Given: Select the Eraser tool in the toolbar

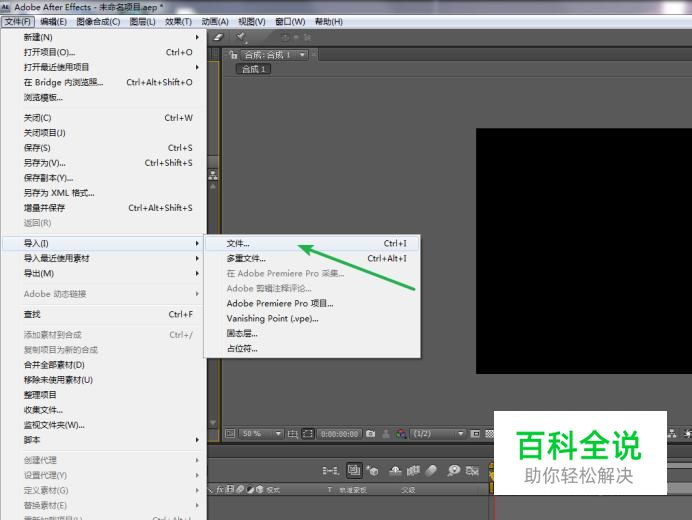Looking at the screenshot, I should tap(218, 38).
